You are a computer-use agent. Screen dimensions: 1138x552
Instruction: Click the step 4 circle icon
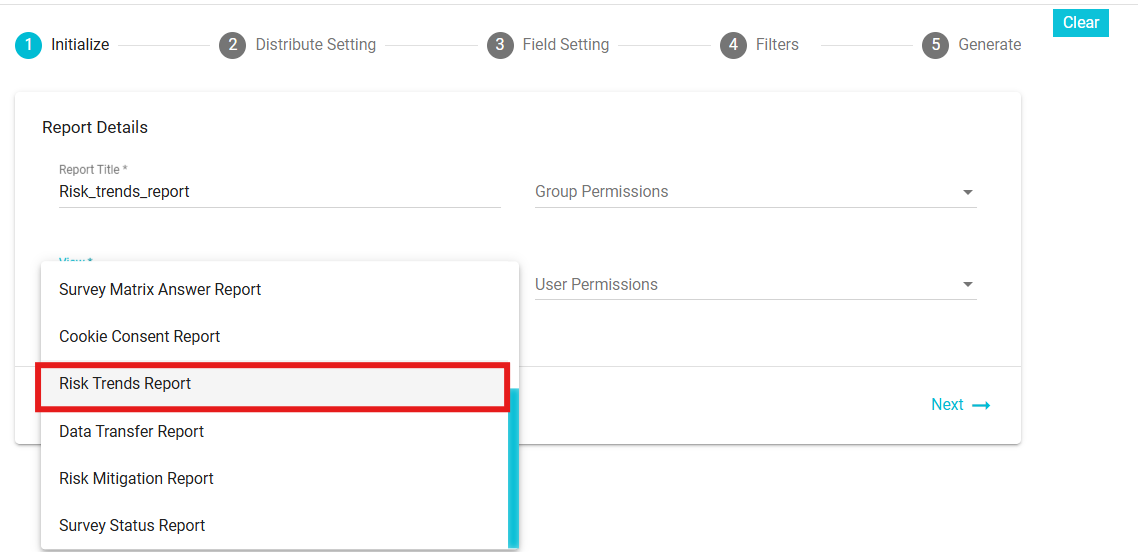click(733, 45)
